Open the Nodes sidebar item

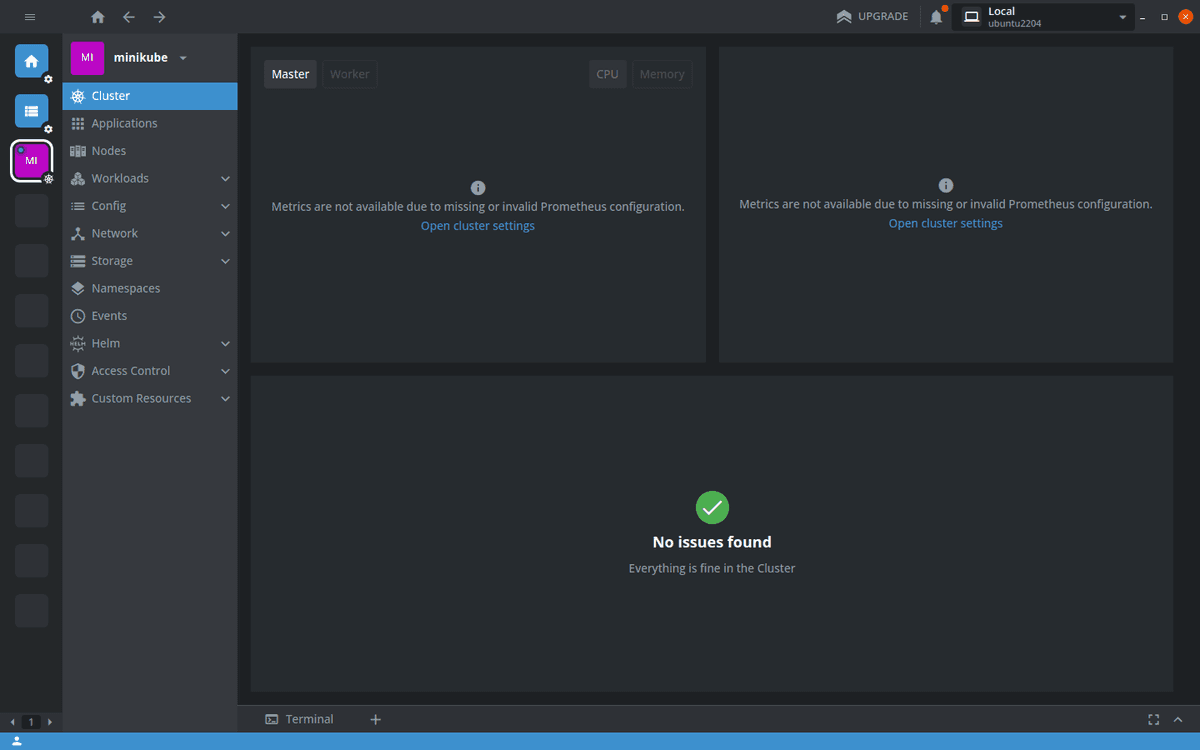point(109,151)
